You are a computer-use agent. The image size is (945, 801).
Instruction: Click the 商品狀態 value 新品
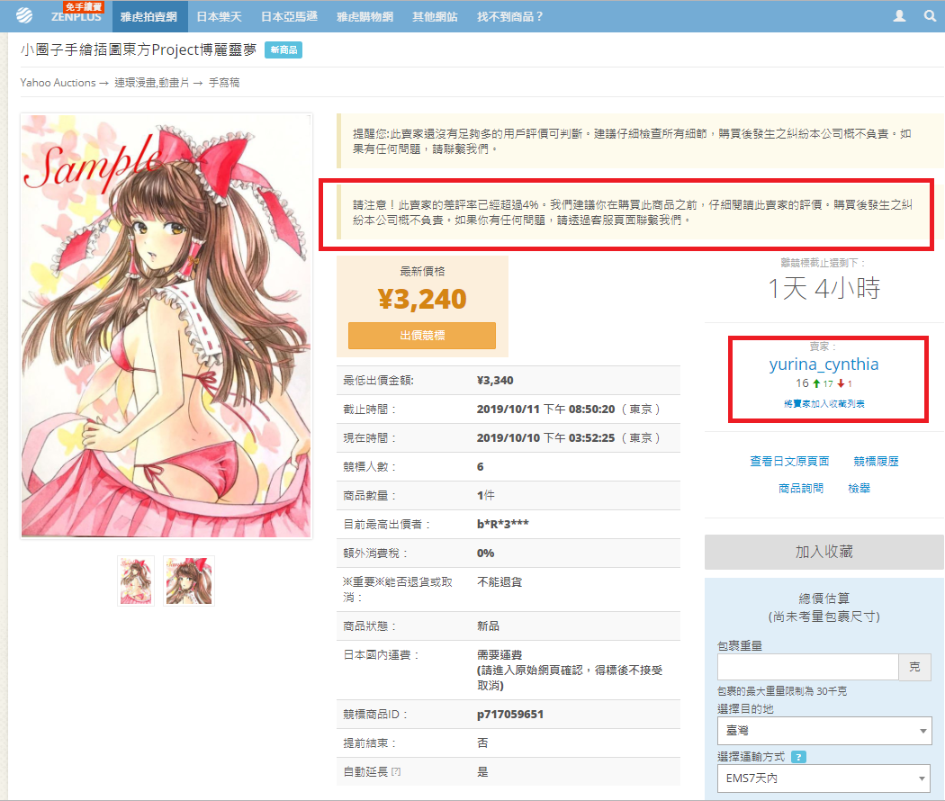point(488,626)
